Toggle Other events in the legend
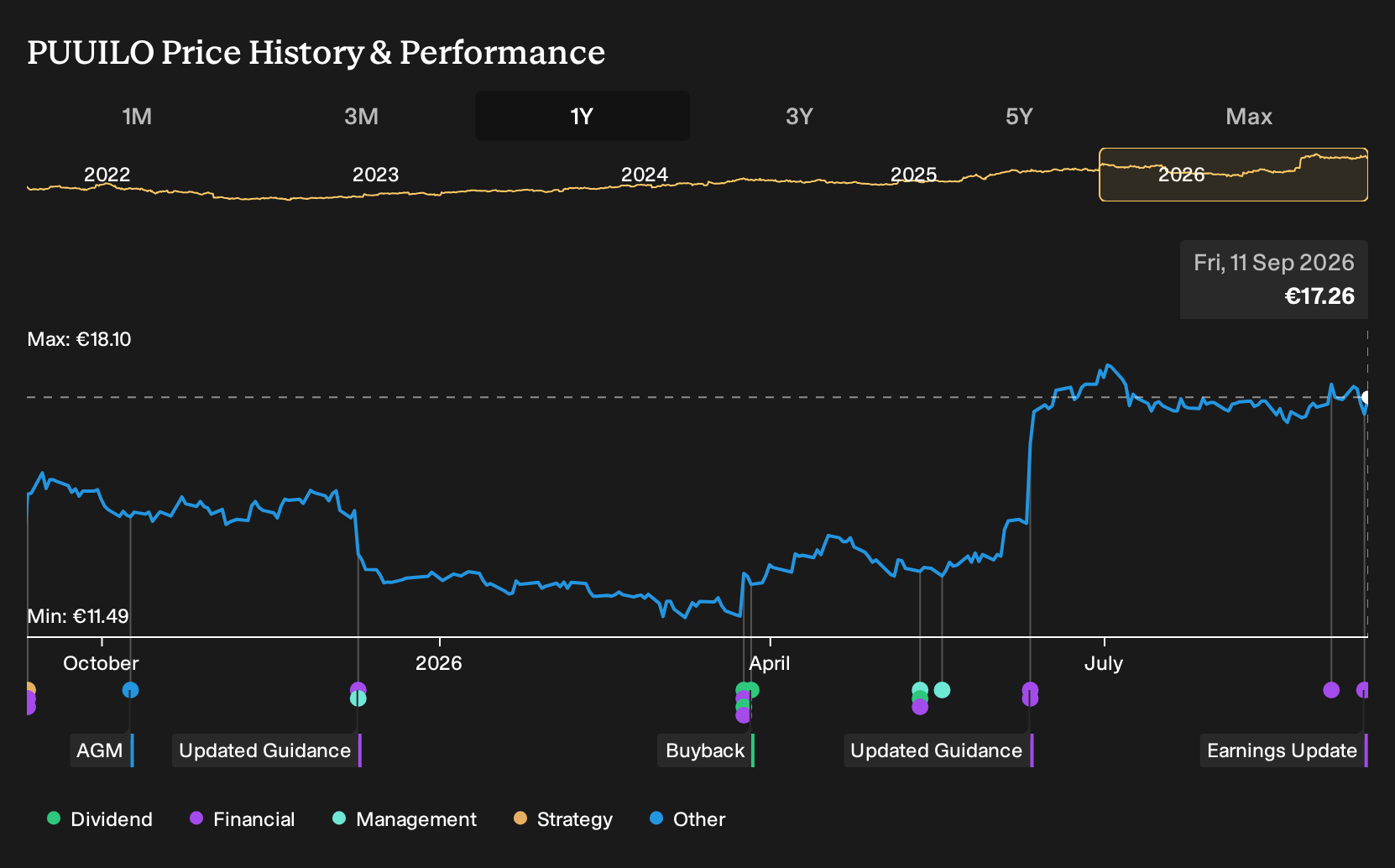The height and width of the screenshot is (868, 1395). click(x=687, y=819)
